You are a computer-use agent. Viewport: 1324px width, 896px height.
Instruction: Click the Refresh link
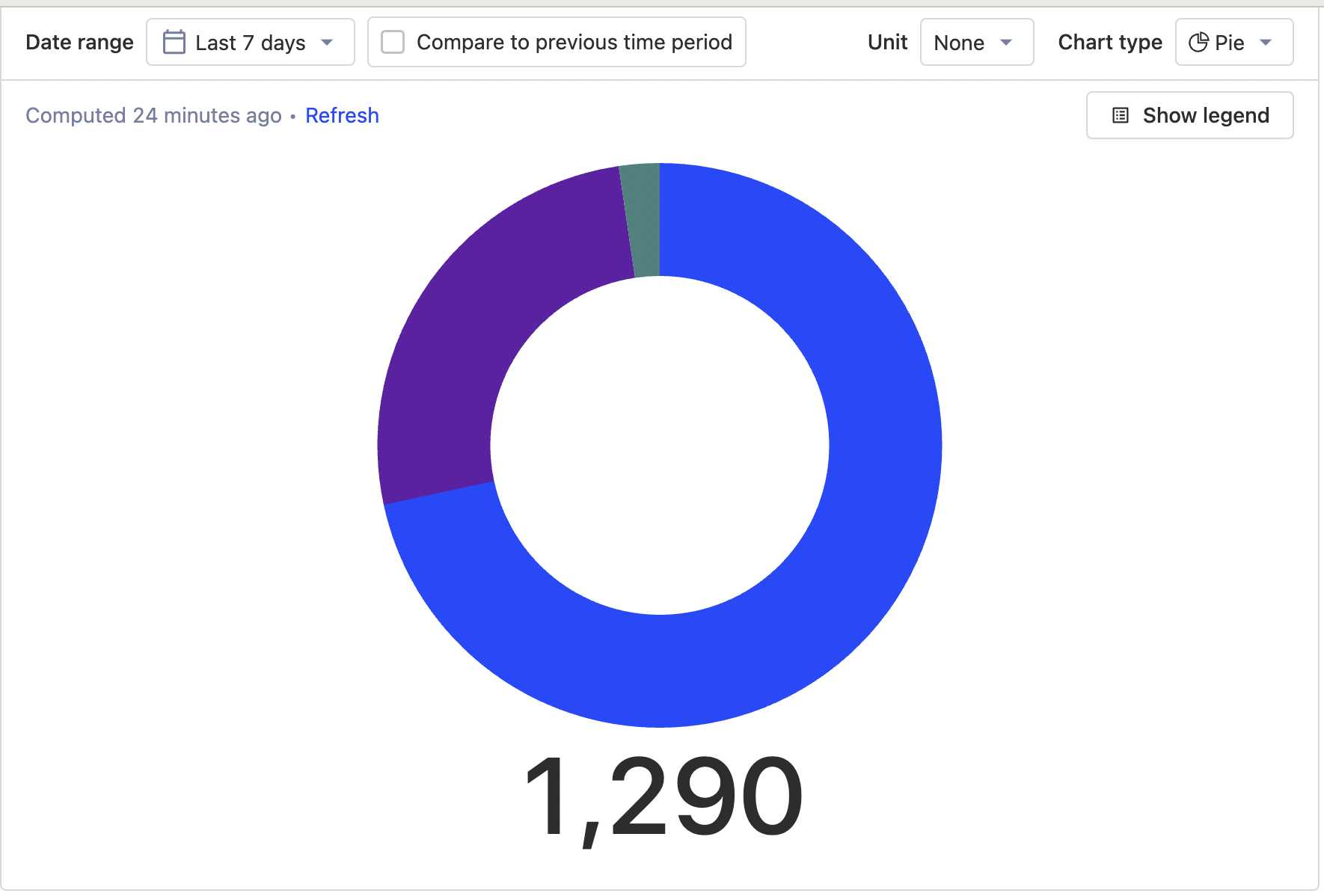pos(342,115)
